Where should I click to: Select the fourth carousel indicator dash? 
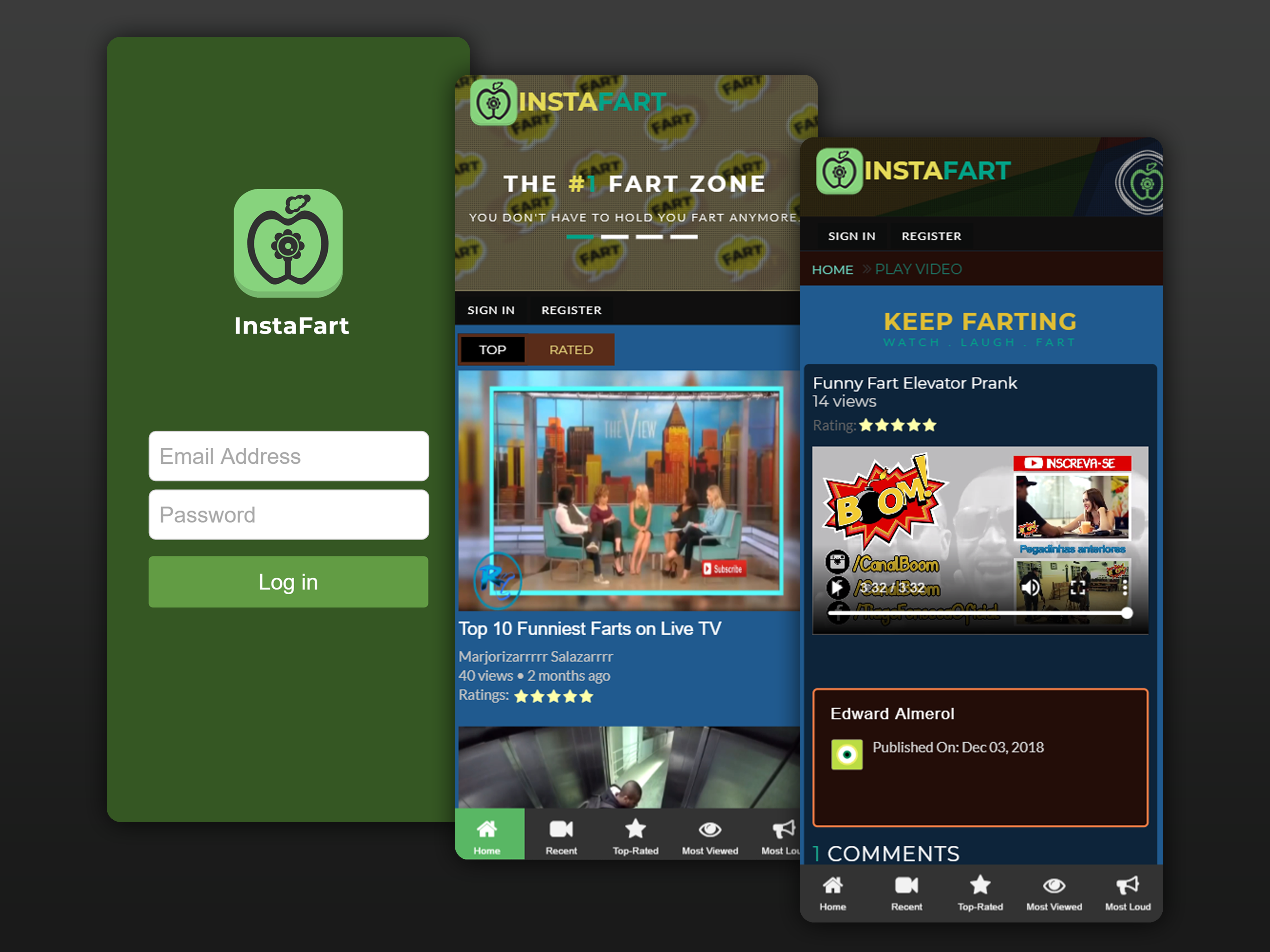pyautogui.click(x=684, y=236)
